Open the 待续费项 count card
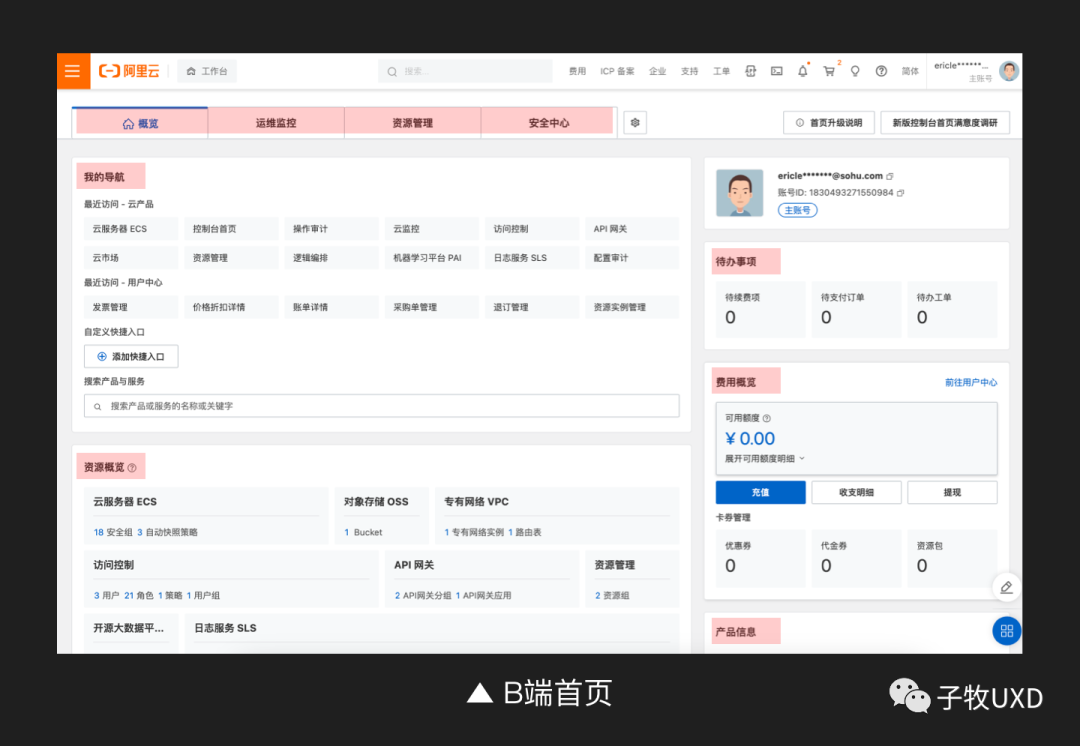 tap(760, 309)
